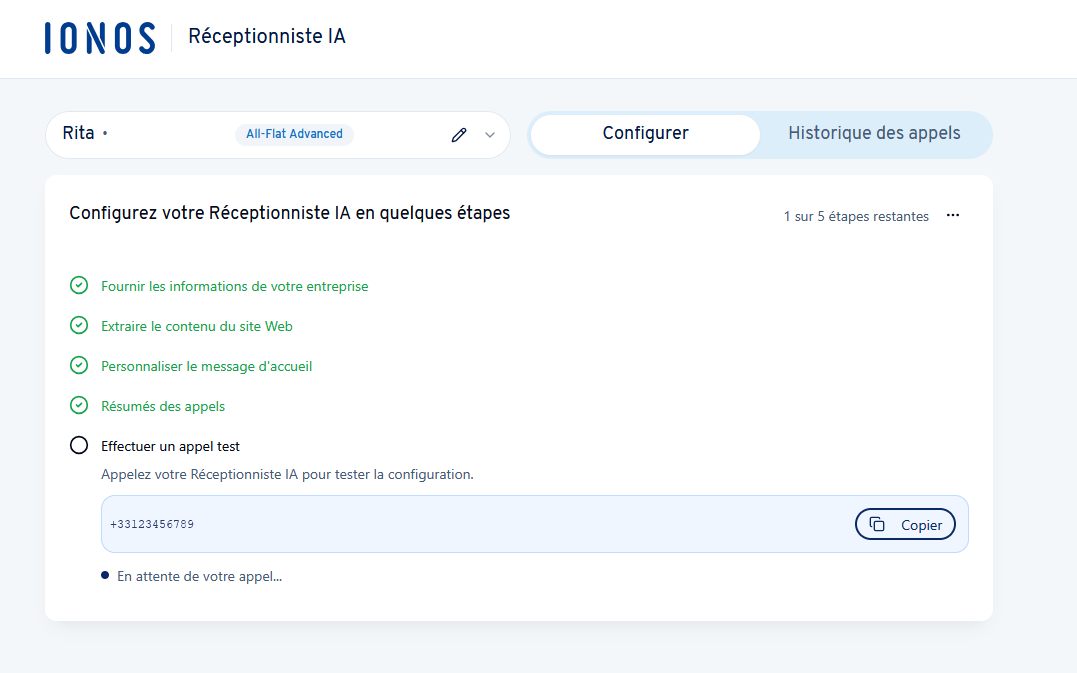1077x673 pixels.
Task: Click the Réceptionniste IA header title
Action: coord(266,37)
